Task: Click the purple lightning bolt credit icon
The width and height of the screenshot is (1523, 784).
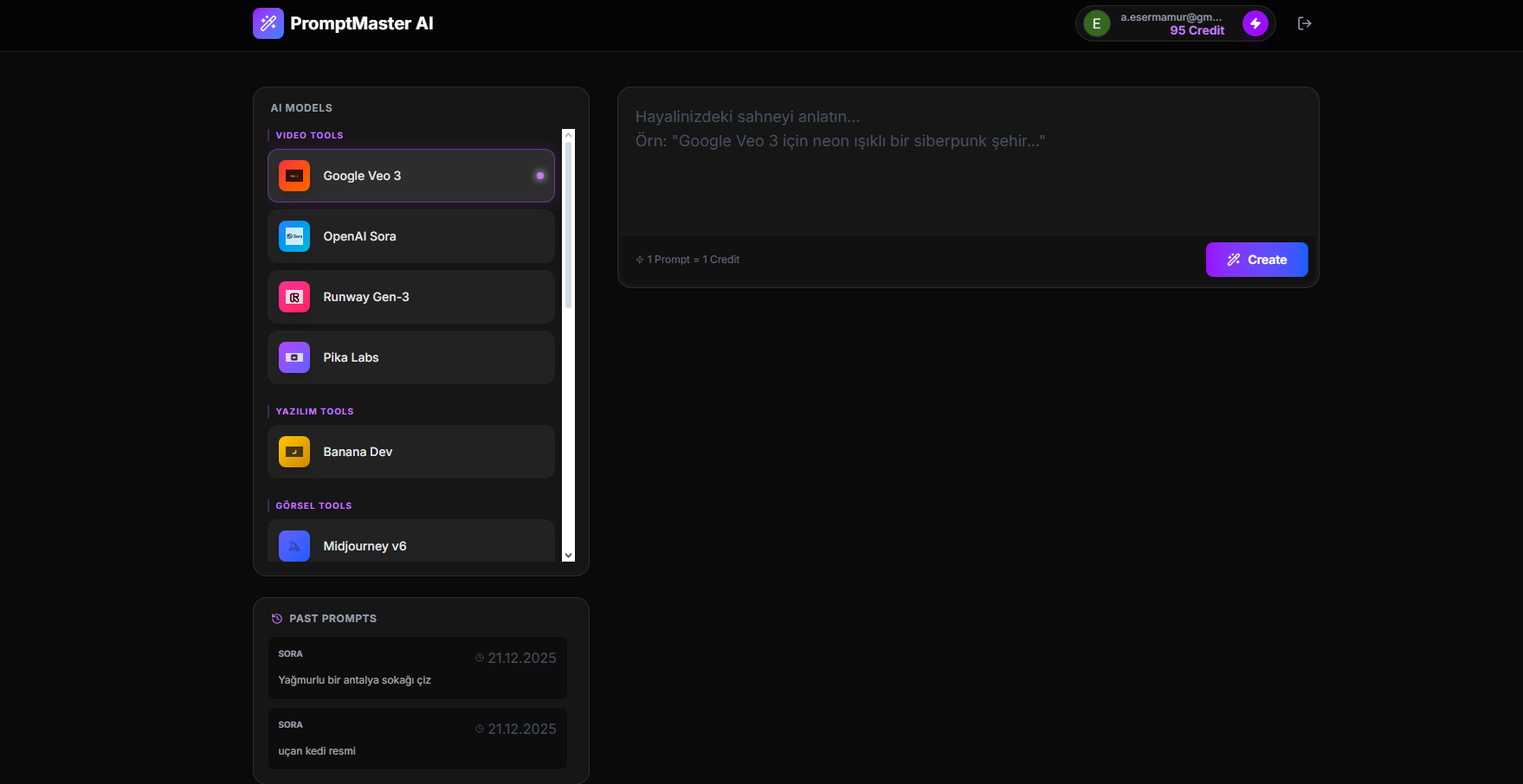Action: (x=1255, y=23)
